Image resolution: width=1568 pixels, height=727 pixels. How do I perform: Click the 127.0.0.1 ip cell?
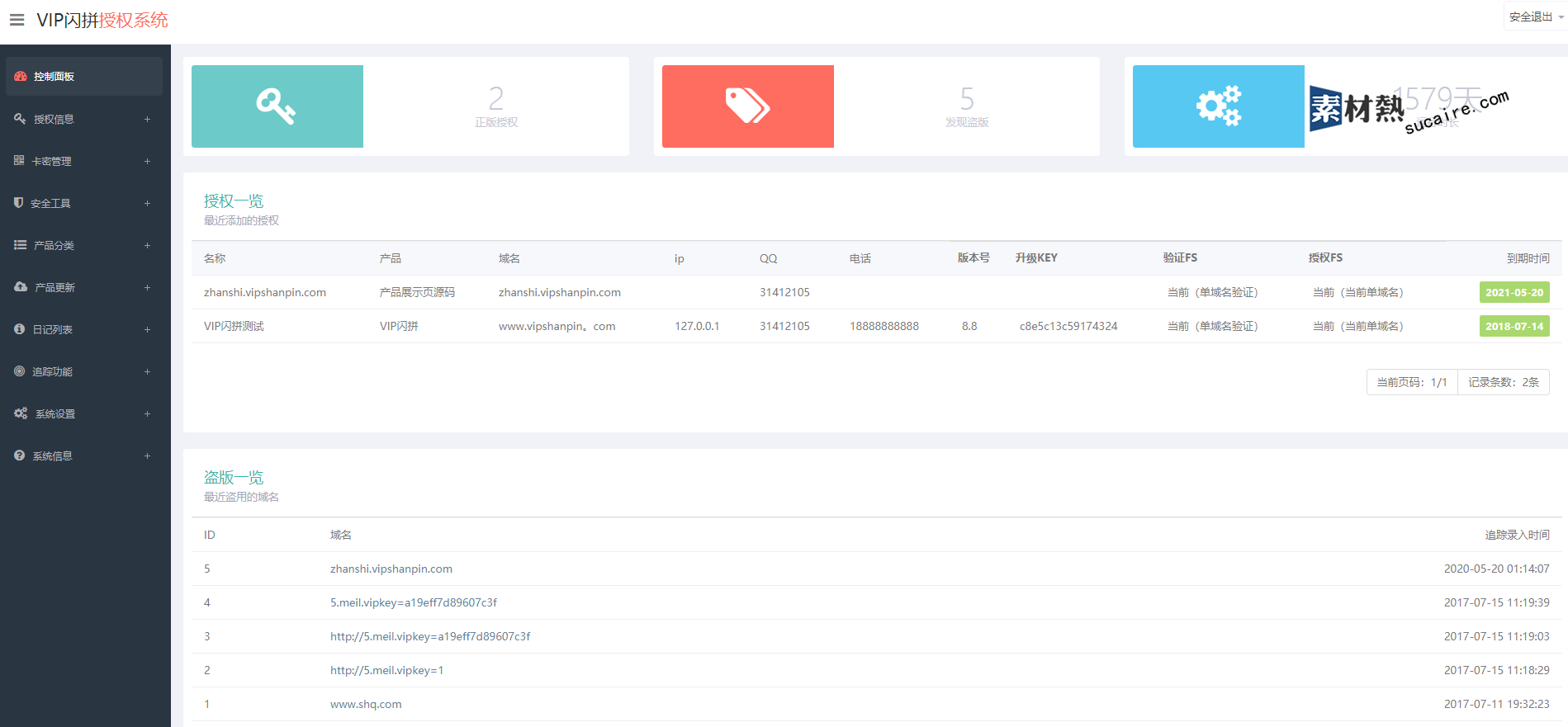pyautogui.click(x=697, y=326)
